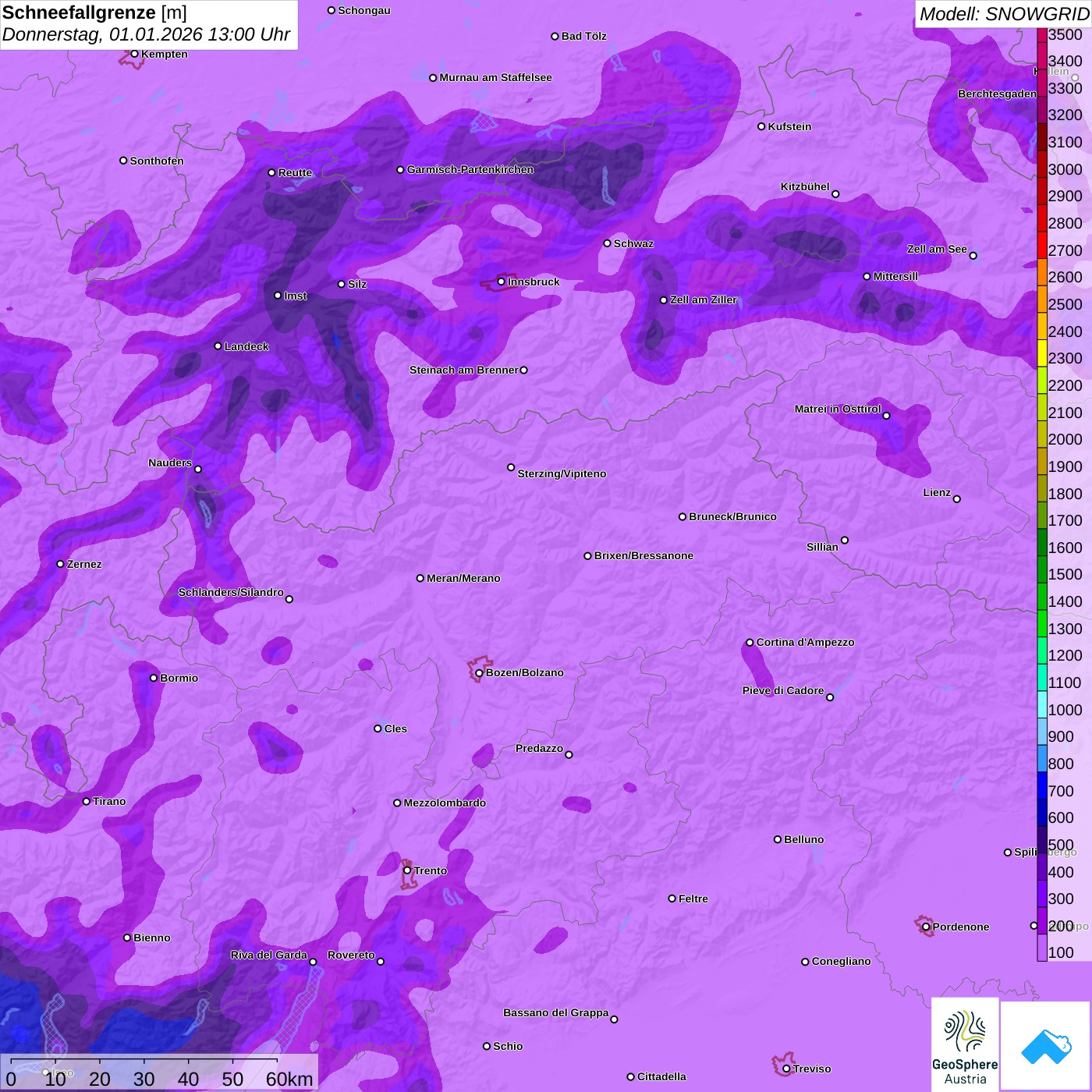Click the 'Schneefallgrenze [m]' title

pyautogui.click(x=94, y=12)
